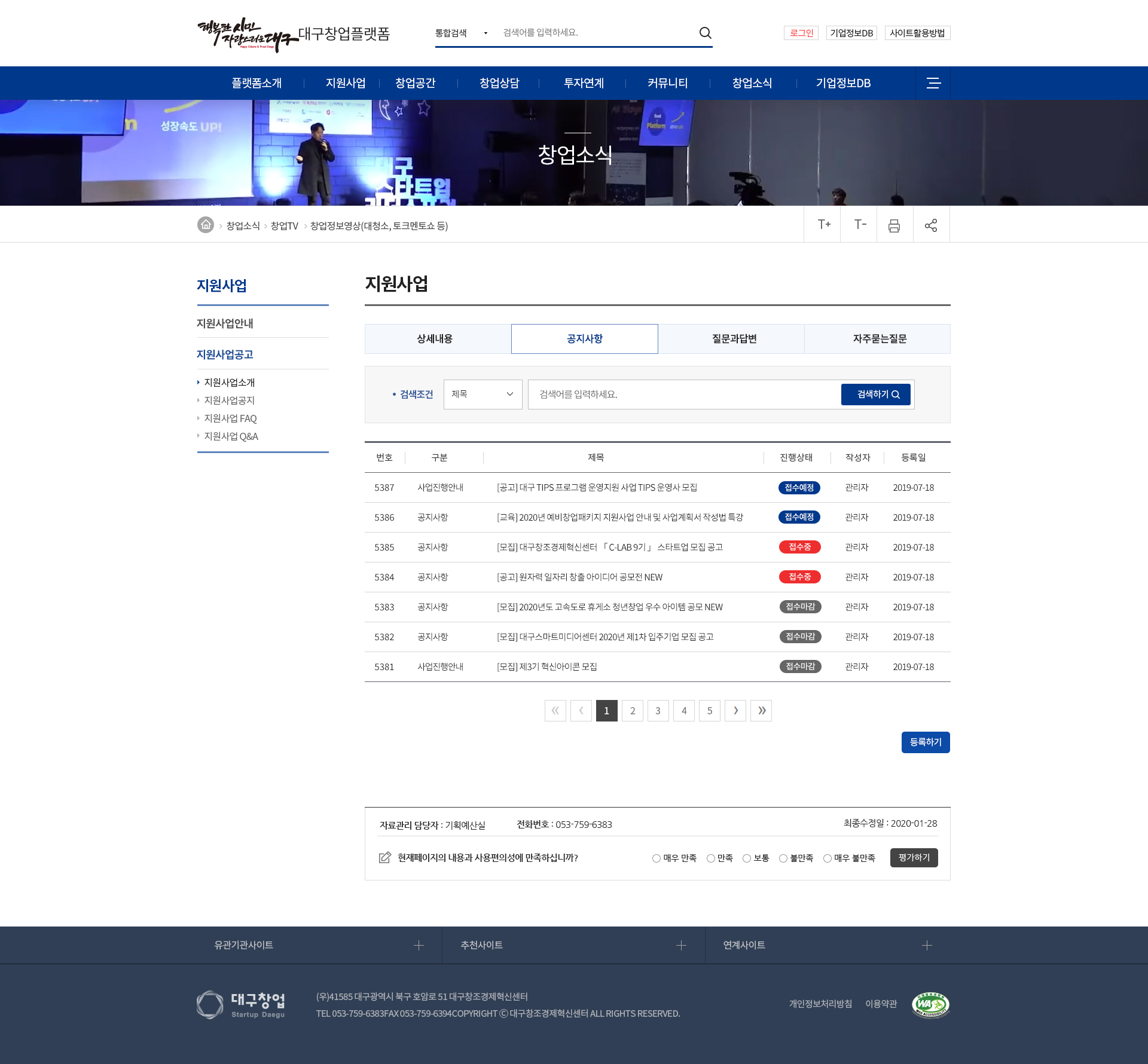Viewport: 1148px width, 1064px height.
Task: Click the share icon
Action: 930,225
